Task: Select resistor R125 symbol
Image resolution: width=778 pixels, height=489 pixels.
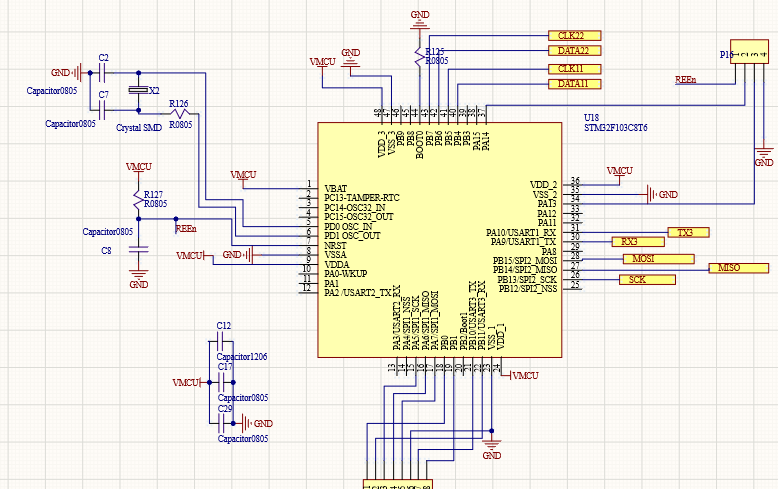Action: tap(420, 56)
